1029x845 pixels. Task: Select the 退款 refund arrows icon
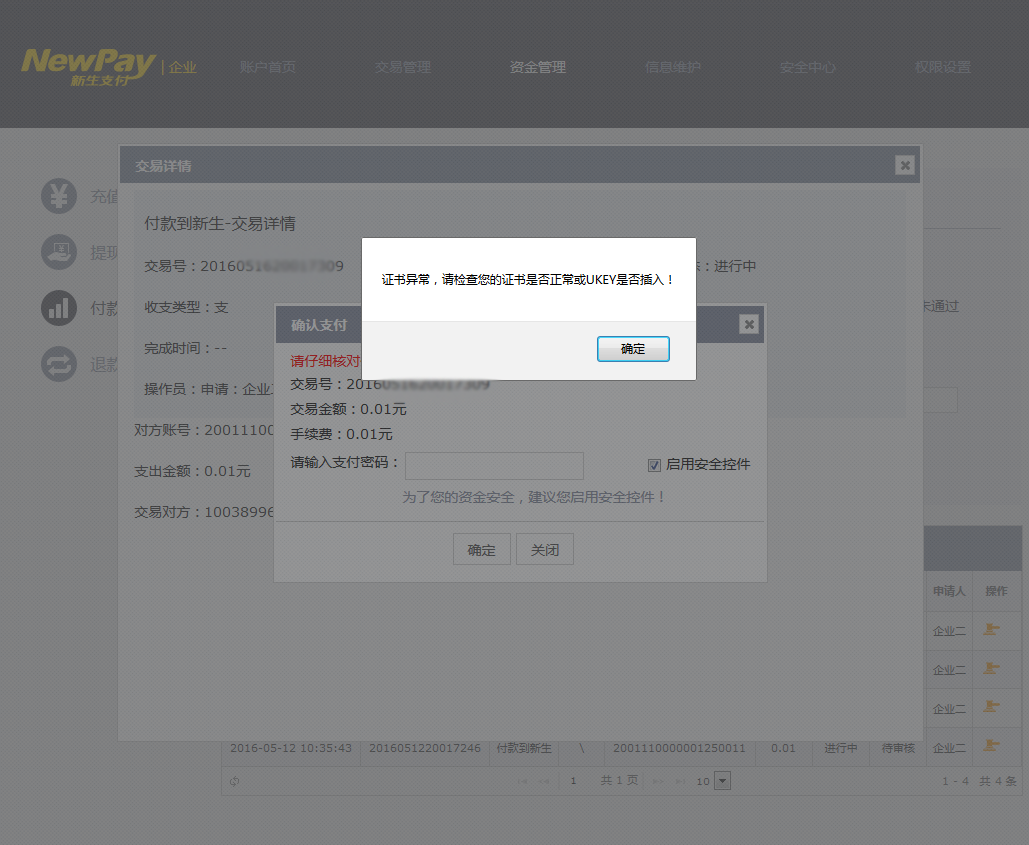click(x=59, y=364)
